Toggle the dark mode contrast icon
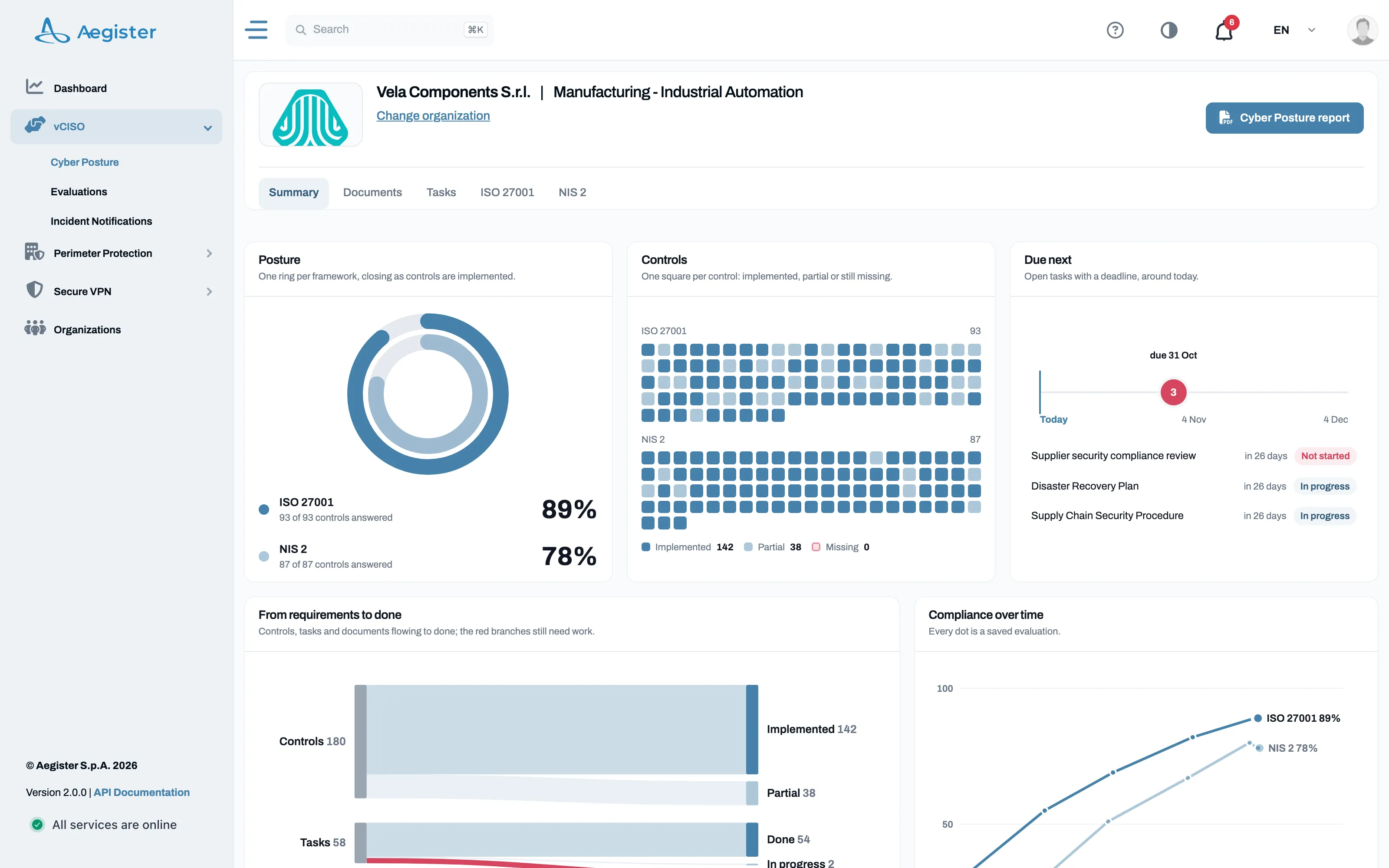This screenshot has height=868, width=1389. pyautogui.click(x=1168, y=30)
